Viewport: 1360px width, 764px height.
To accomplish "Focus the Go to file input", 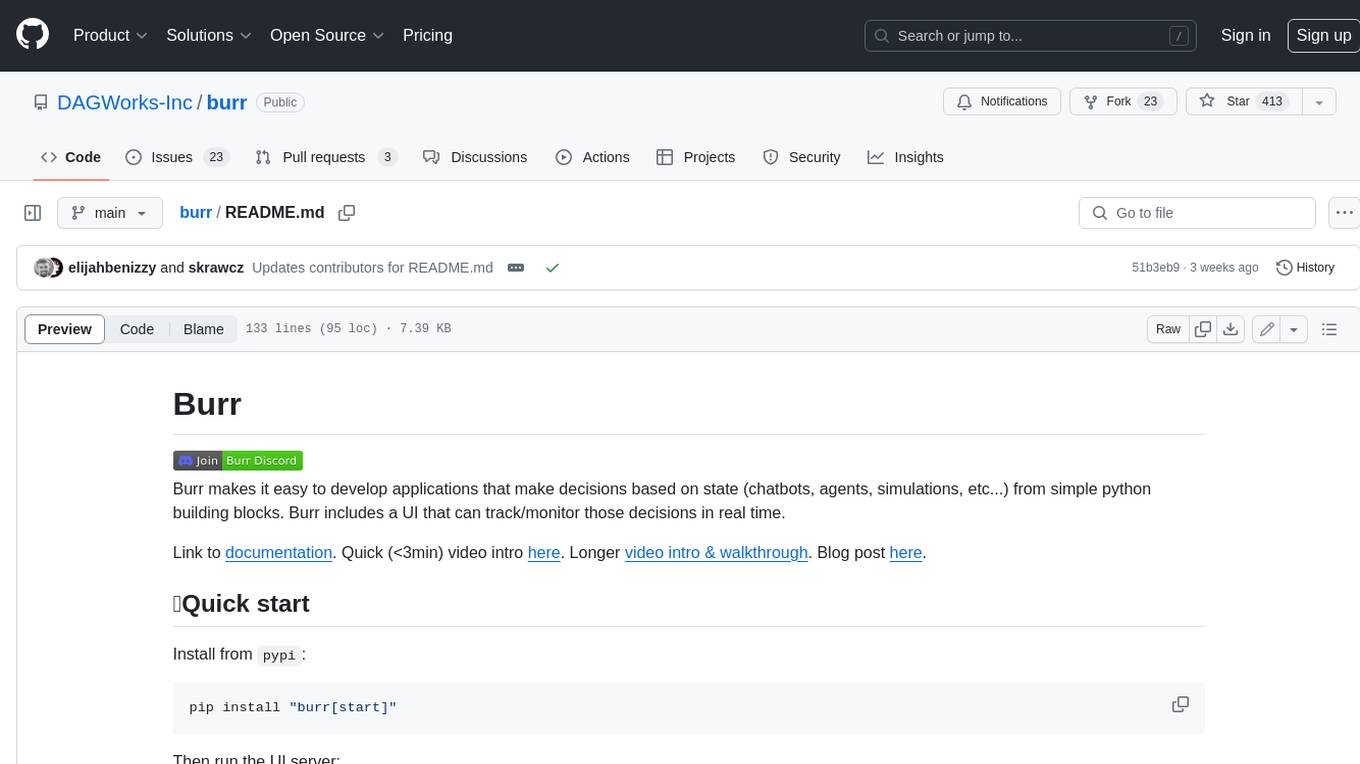I will tap(1197, 213).
